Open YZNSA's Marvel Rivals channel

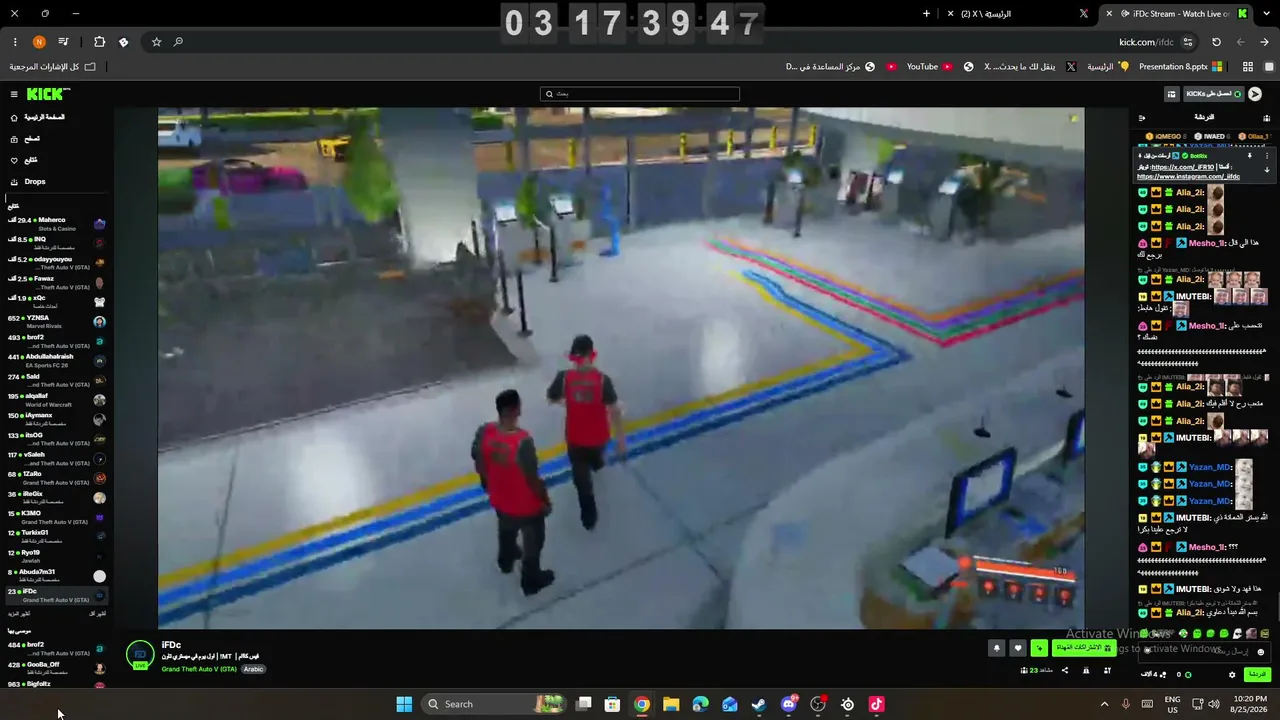click(56, 322)
